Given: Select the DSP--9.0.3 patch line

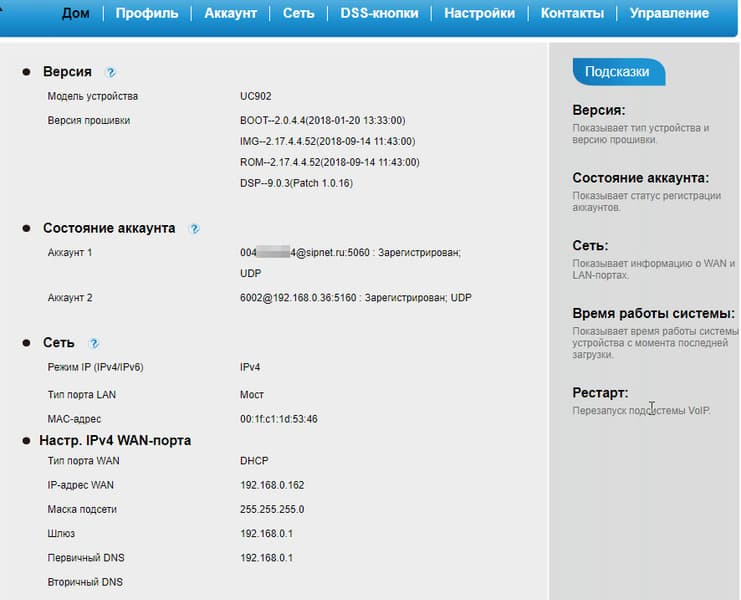Looking at the screenshot, I should coord(296,183).
